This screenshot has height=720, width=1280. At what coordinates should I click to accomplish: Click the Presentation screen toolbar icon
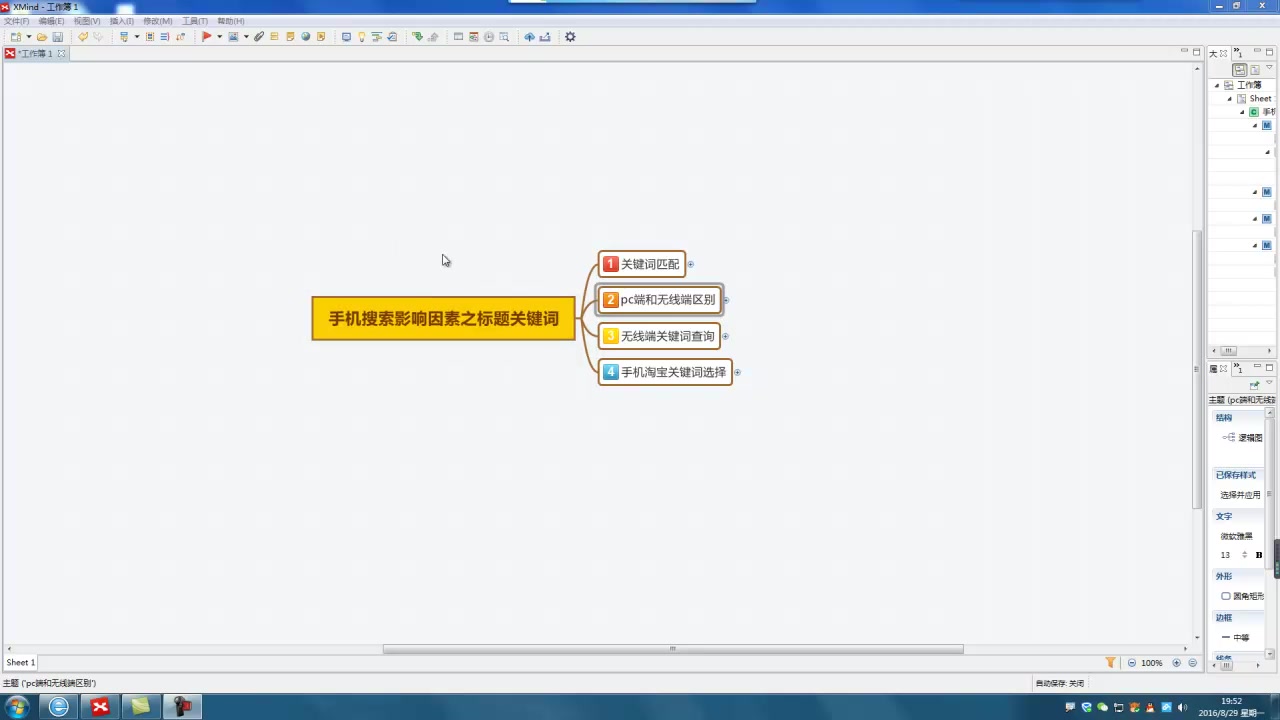point(346,37)
